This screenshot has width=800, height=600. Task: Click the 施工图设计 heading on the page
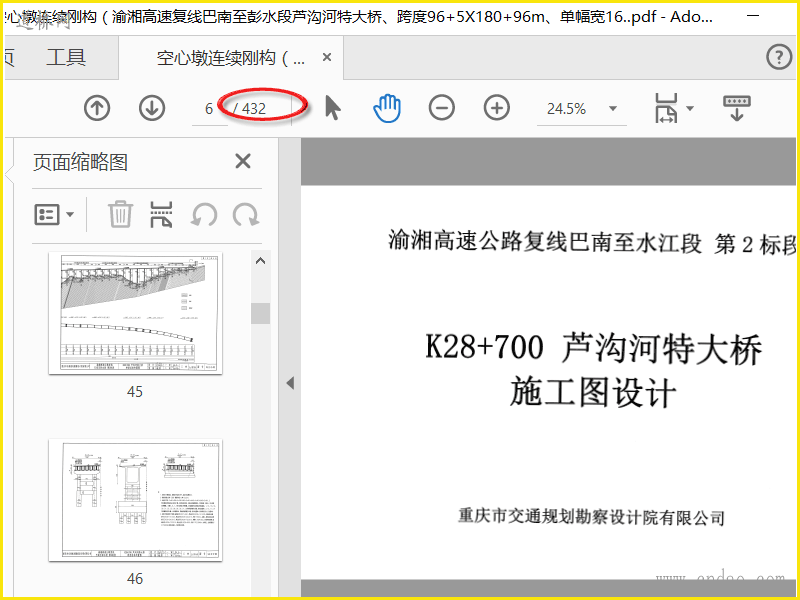[593, 392]
